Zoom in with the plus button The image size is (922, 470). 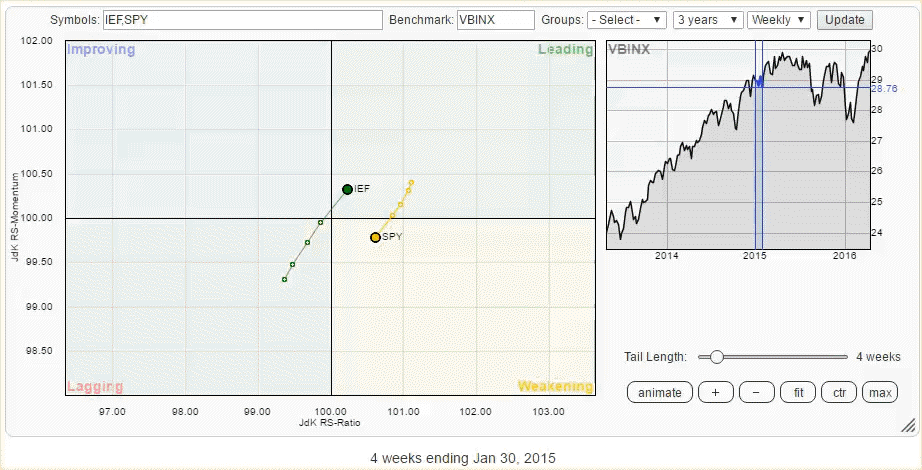click(715, 392)
